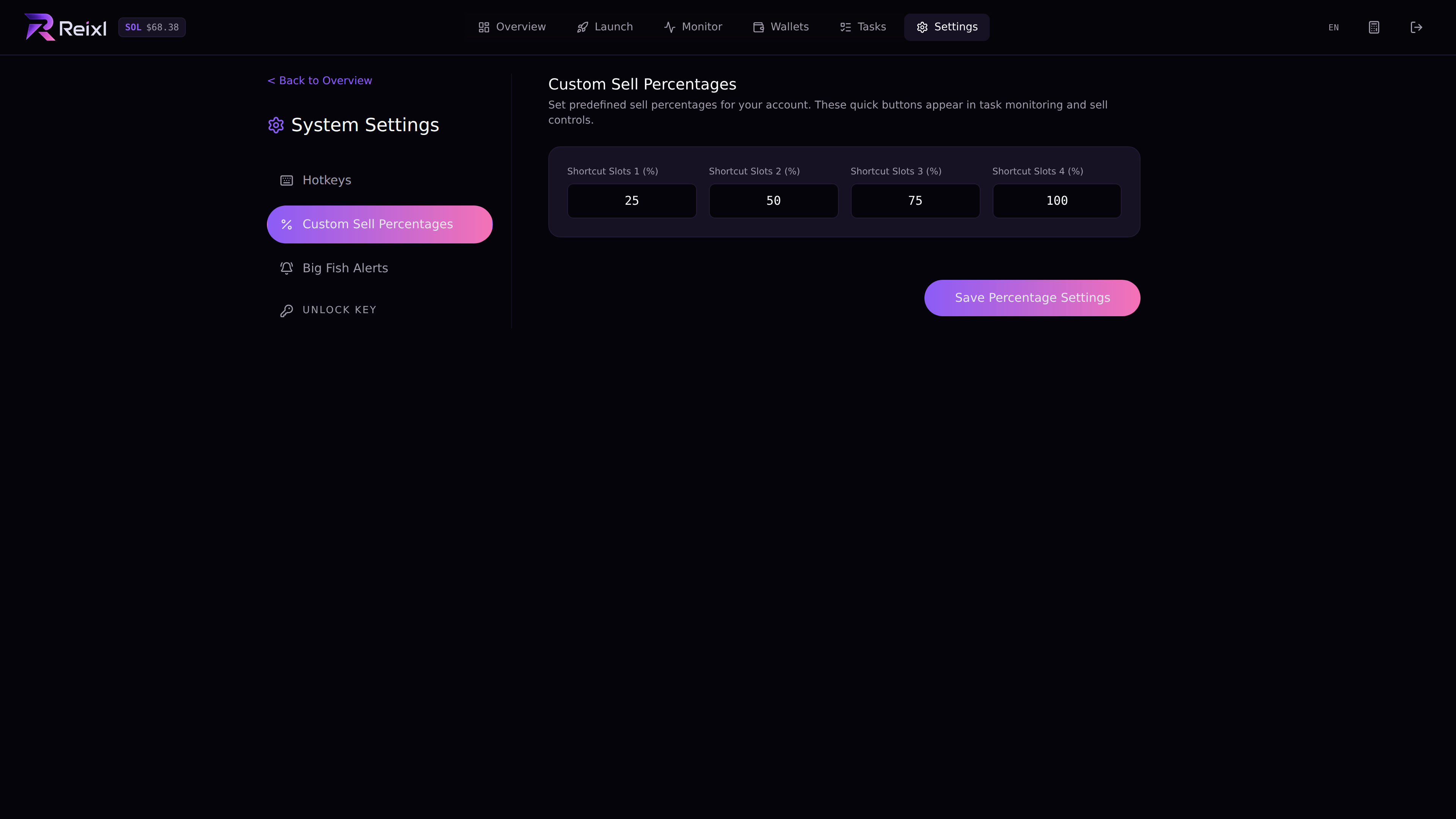
Task: Focus Shortcut Slots 2 field with 50
Action: click(x=774, y=201)
